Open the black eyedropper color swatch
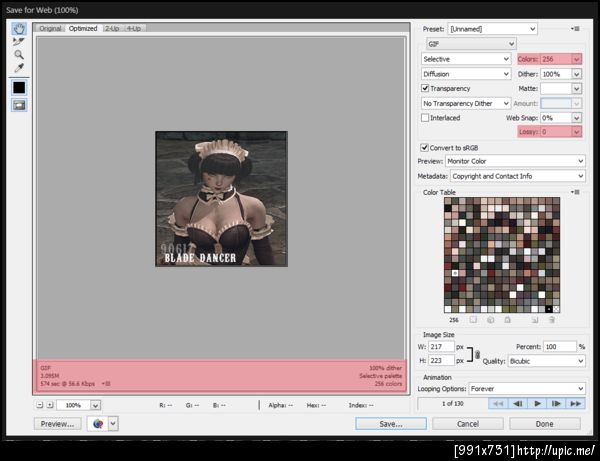 [x=19, y=88]
